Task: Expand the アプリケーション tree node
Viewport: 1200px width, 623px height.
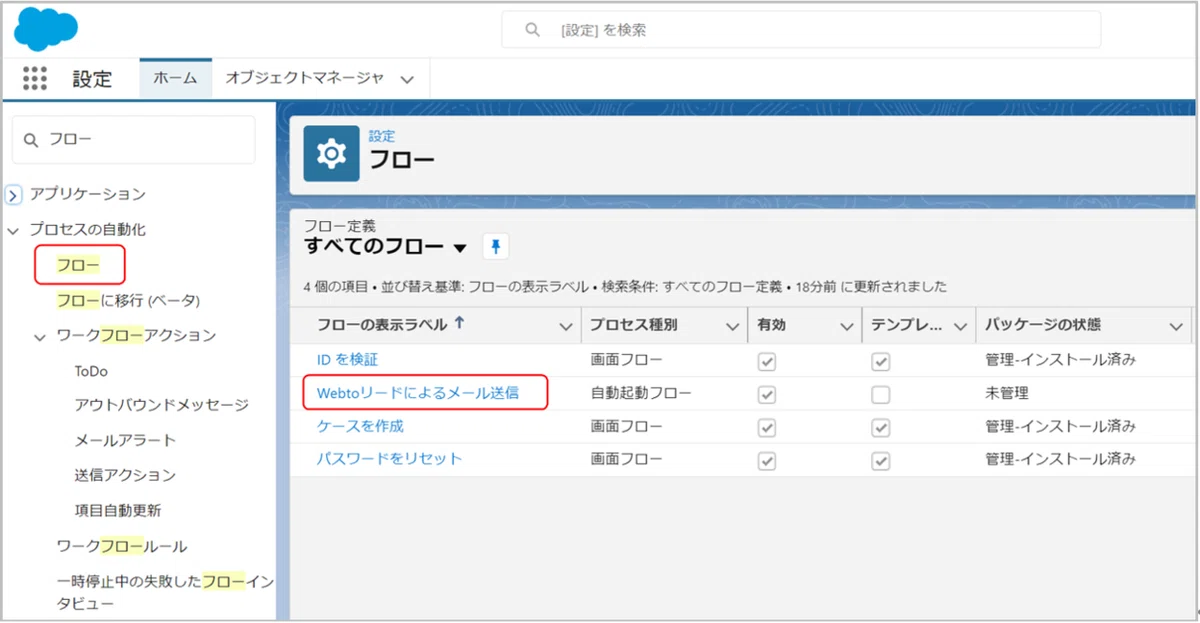Action: pyautogui.click(x=13, y=194)
